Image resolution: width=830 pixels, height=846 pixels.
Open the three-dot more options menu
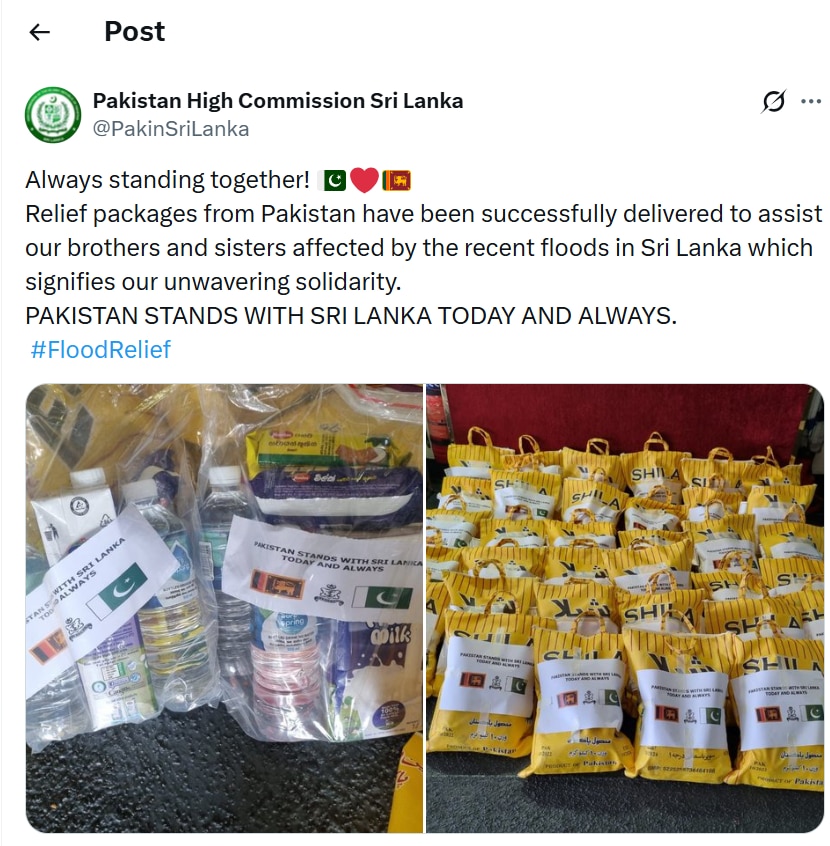811,101
